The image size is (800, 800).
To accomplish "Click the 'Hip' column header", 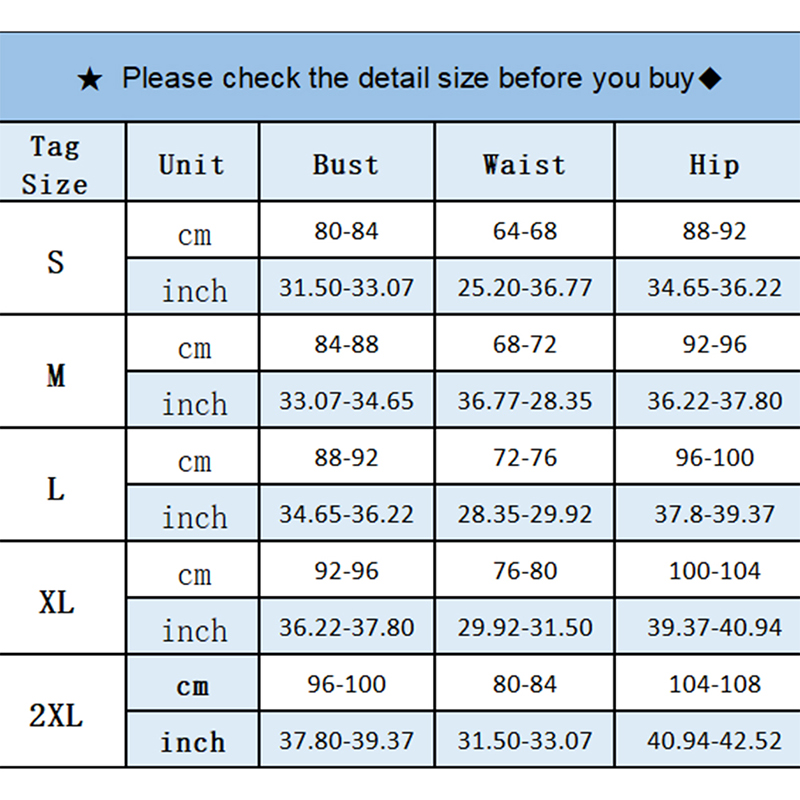I will (x=714, y=165).
